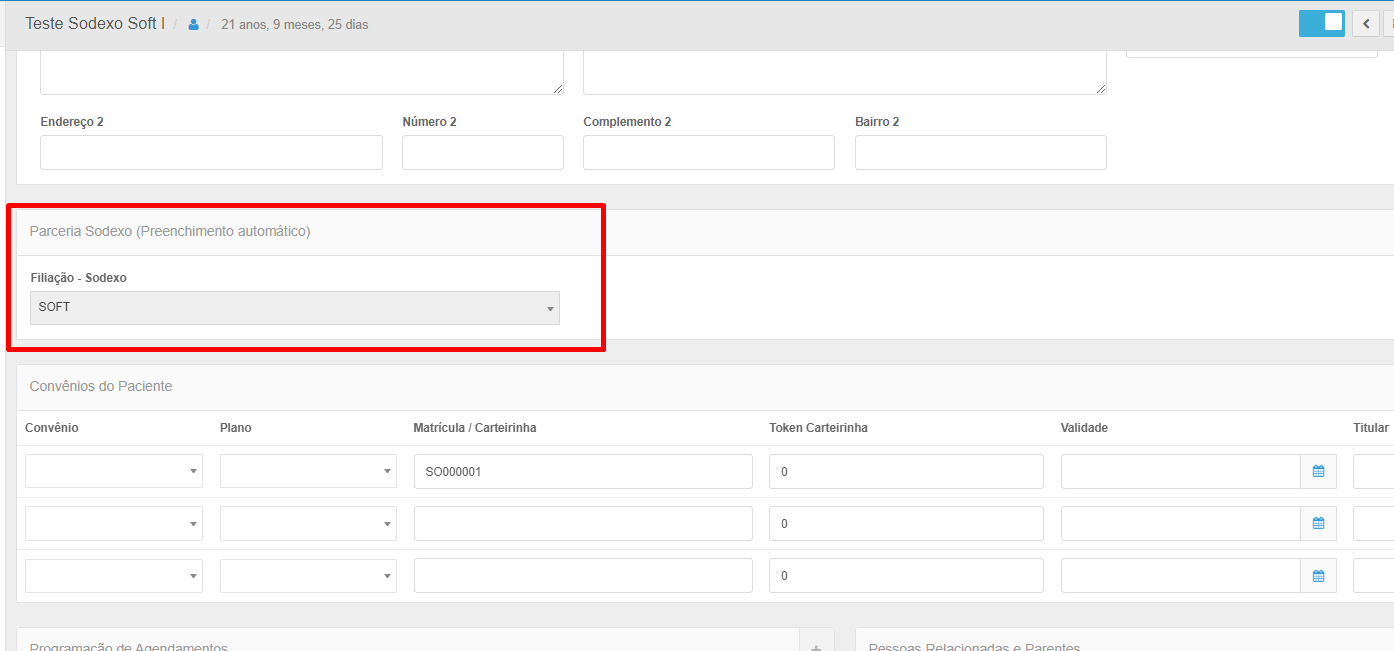This screenshot has height=651, width=1394.
Task: Click the 'Convênios do Paciente' section heading
Action: [x=101, y=386]
